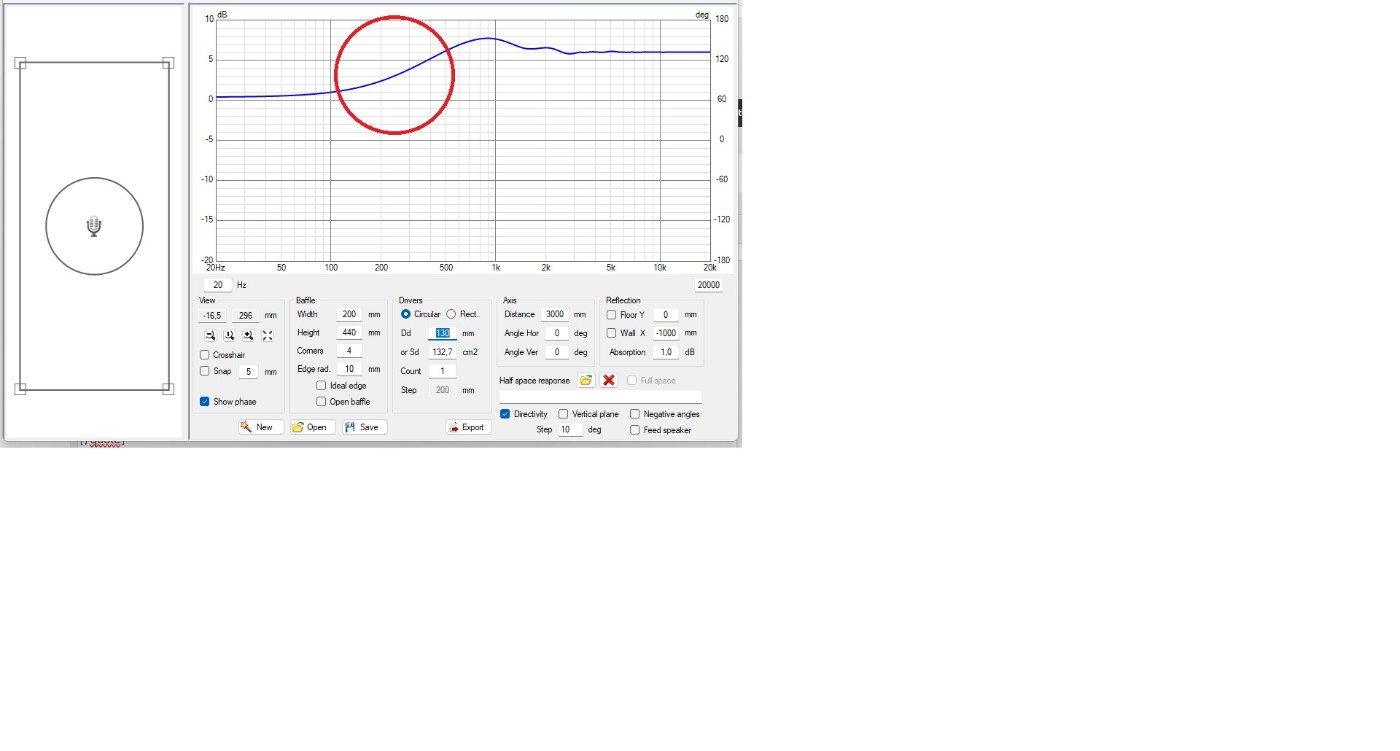Click the zoom in magnifier icon
This screenshot has height=751, width=1400.
click(248, 336)
